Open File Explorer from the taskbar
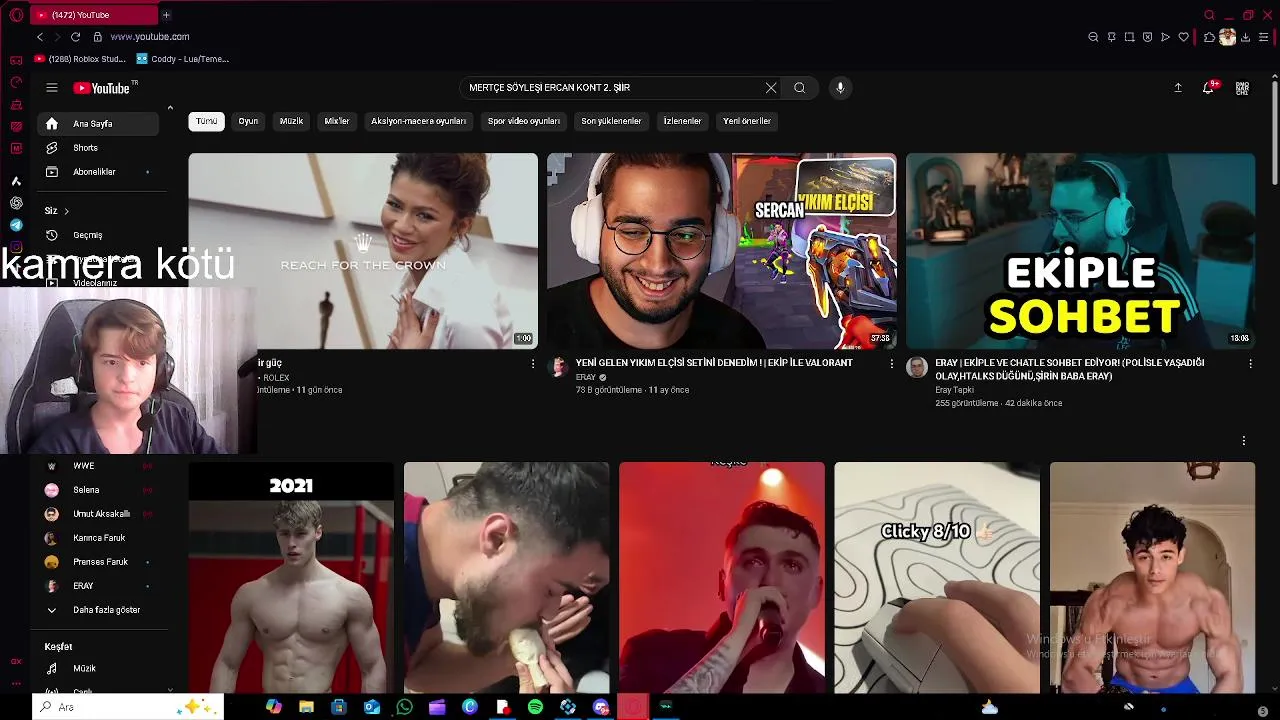Viewport: 1280px width, 720px height. point(306,707)
